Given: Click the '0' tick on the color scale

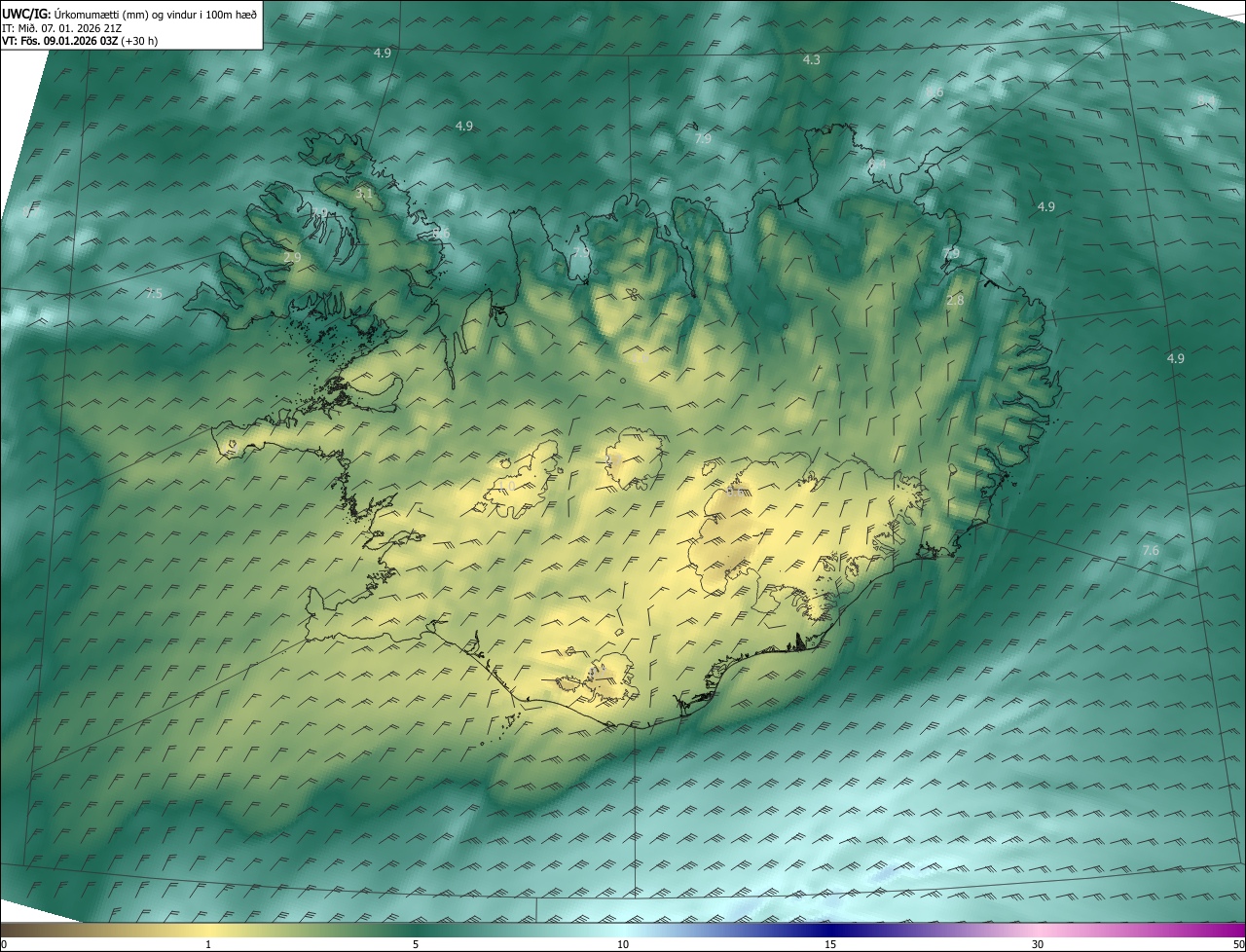Looking at the screenshot, I should coord(4,944).
